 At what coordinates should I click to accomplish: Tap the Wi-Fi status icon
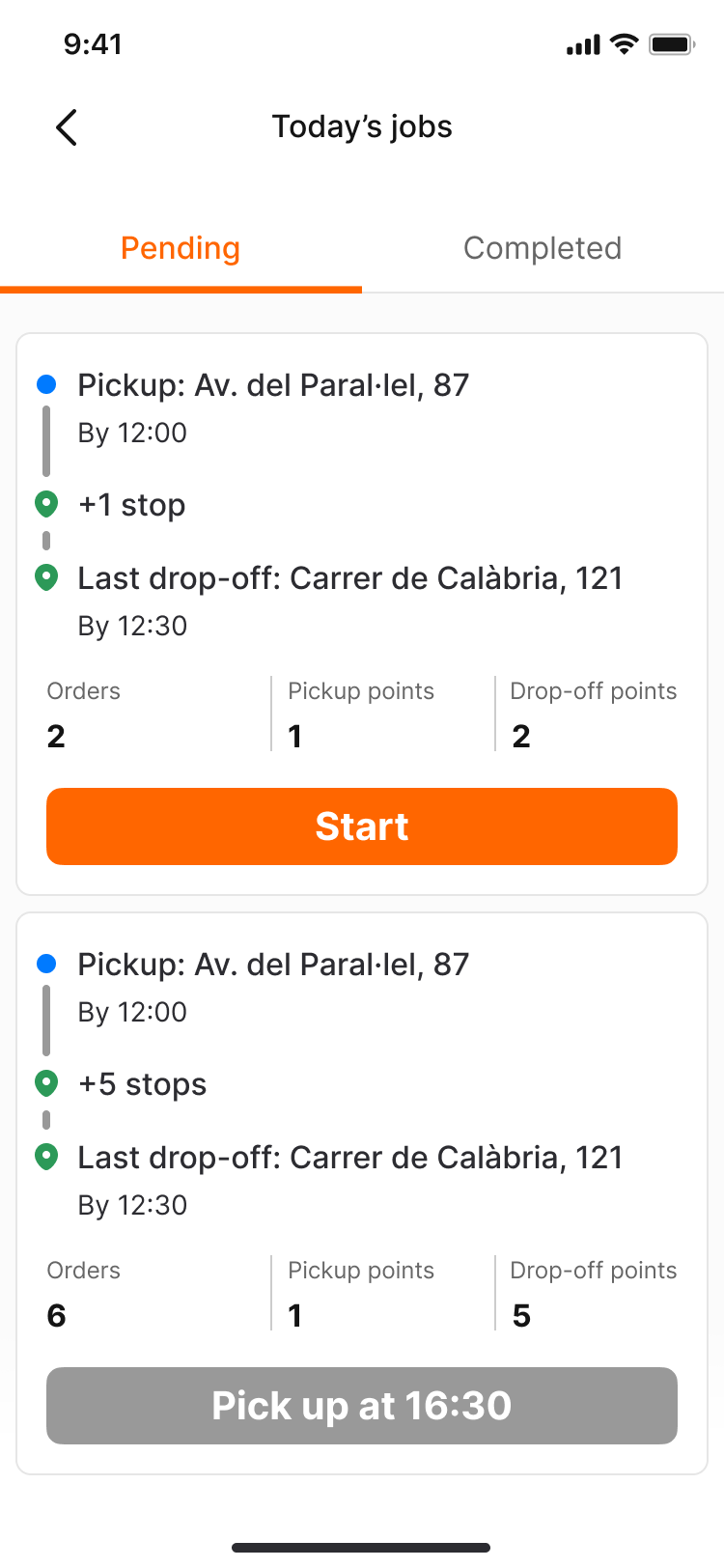[x=626, y=44]
